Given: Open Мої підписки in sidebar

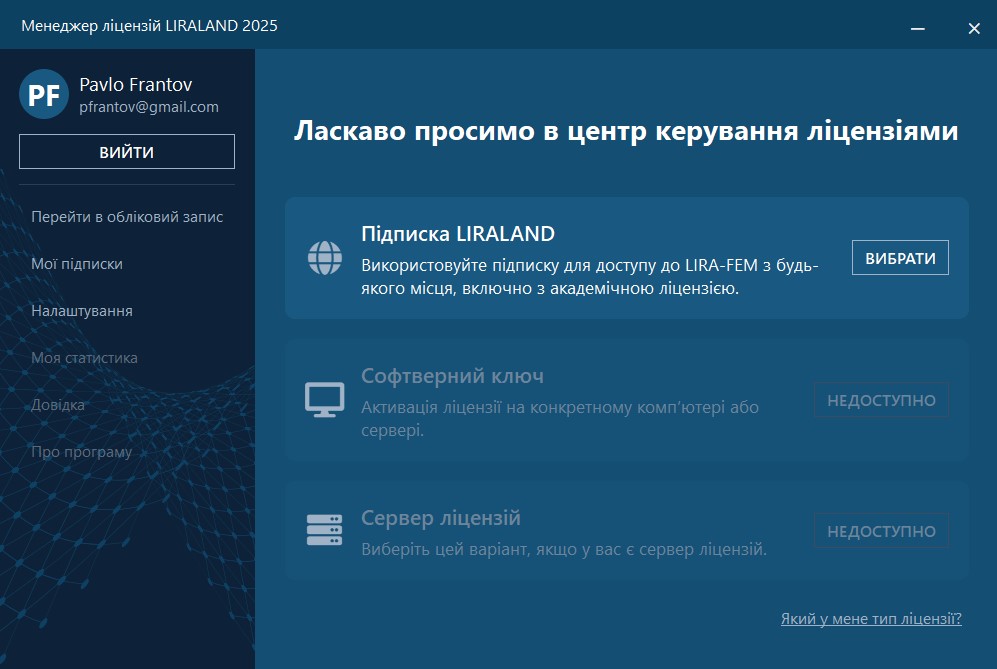Looking at the screenshot, I should (x=77, y=264).
